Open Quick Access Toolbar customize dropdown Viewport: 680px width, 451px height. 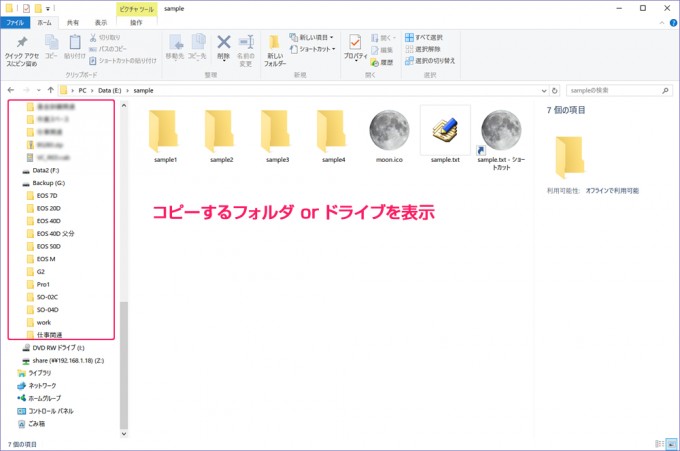pyautogui.click(x=48, y=8)
